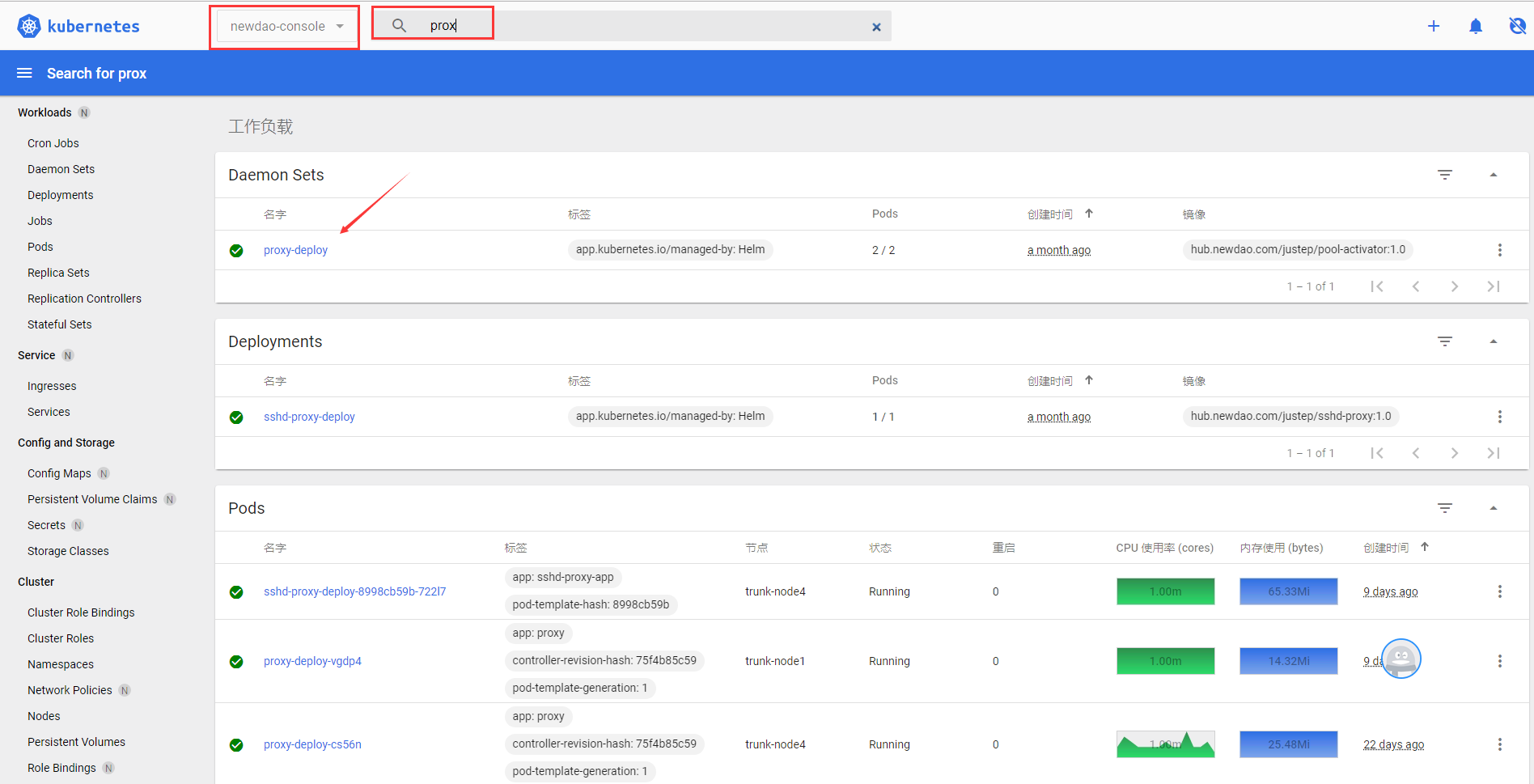Select Cron Jobs in sidebar
Viewport: 1534px width, 784px height.
pos(53,143)
